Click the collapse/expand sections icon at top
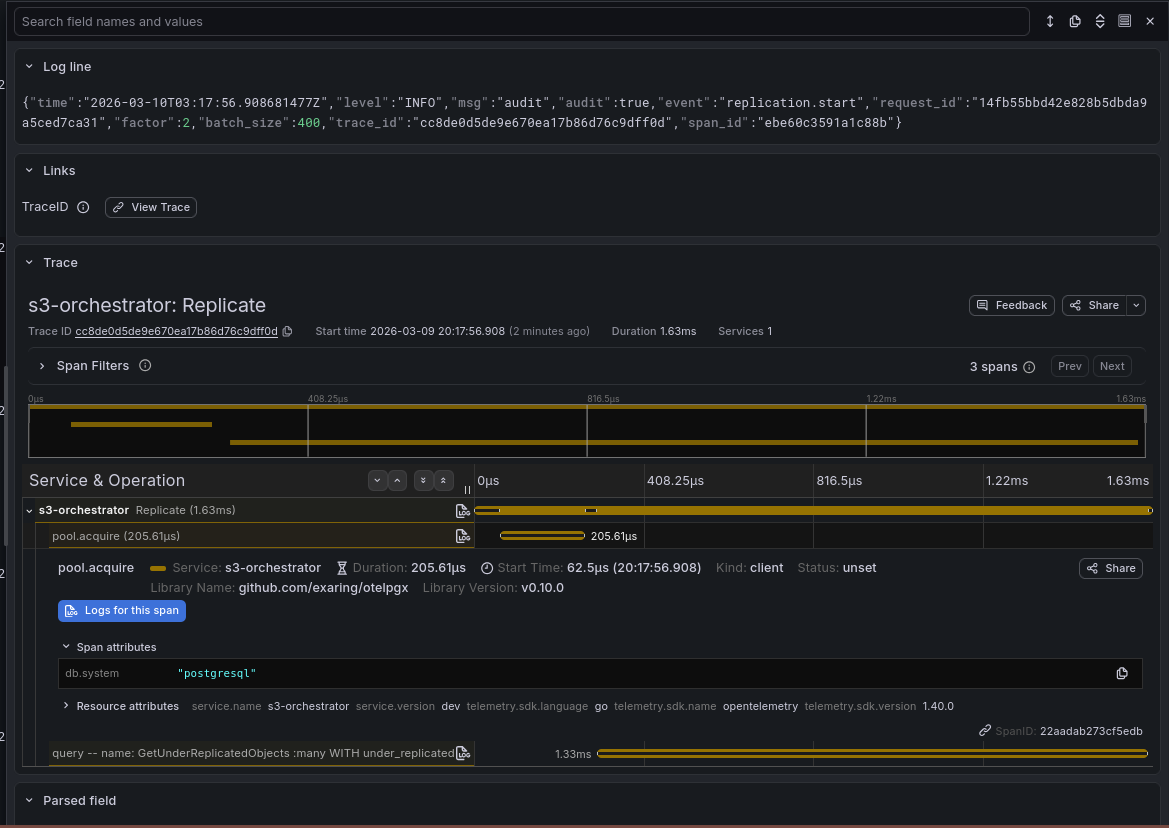The height and width of the screenshot is (828, 1169). click(x=1100, y=22)
